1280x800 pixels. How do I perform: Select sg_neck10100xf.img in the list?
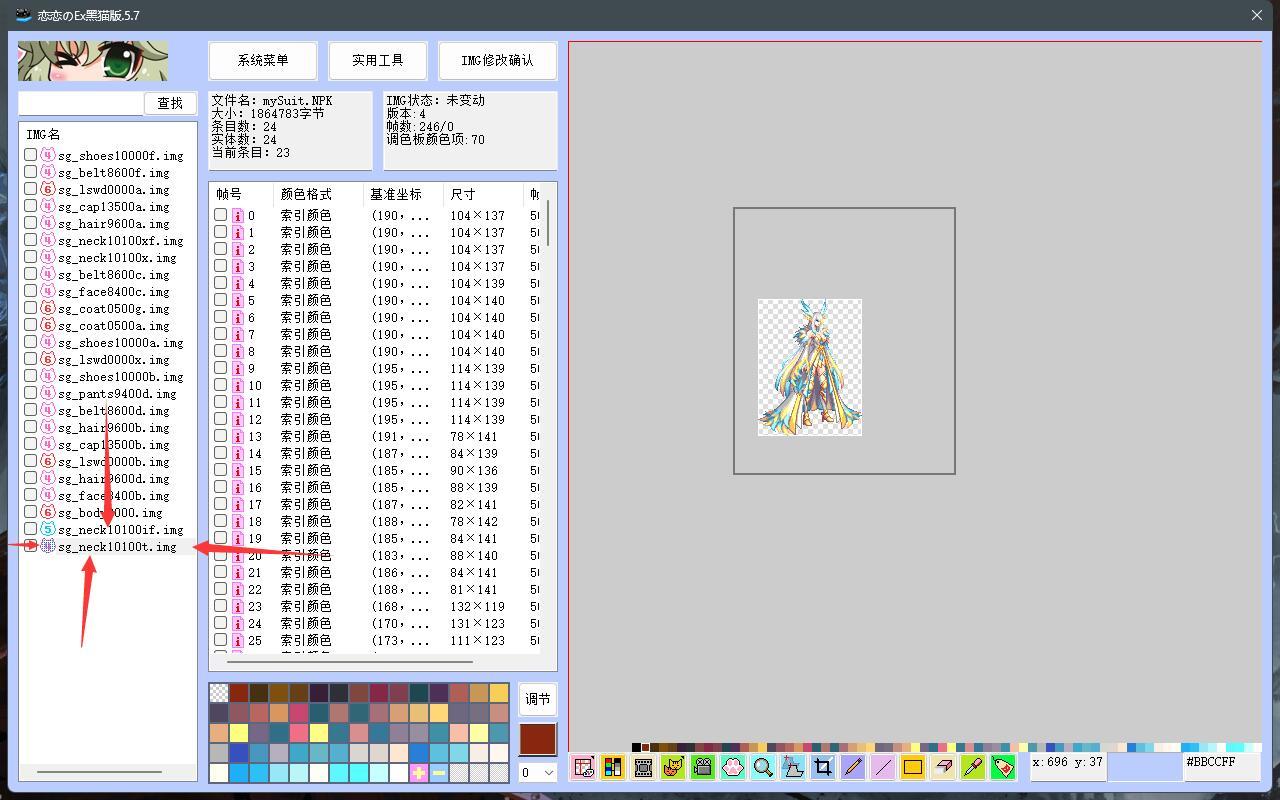pos(121,240)
